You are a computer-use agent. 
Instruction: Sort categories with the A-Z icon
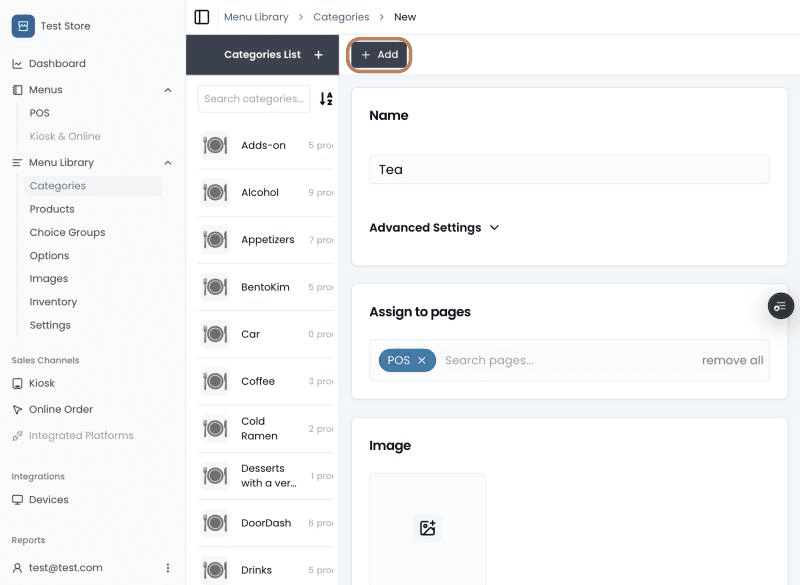pos(326,98)
